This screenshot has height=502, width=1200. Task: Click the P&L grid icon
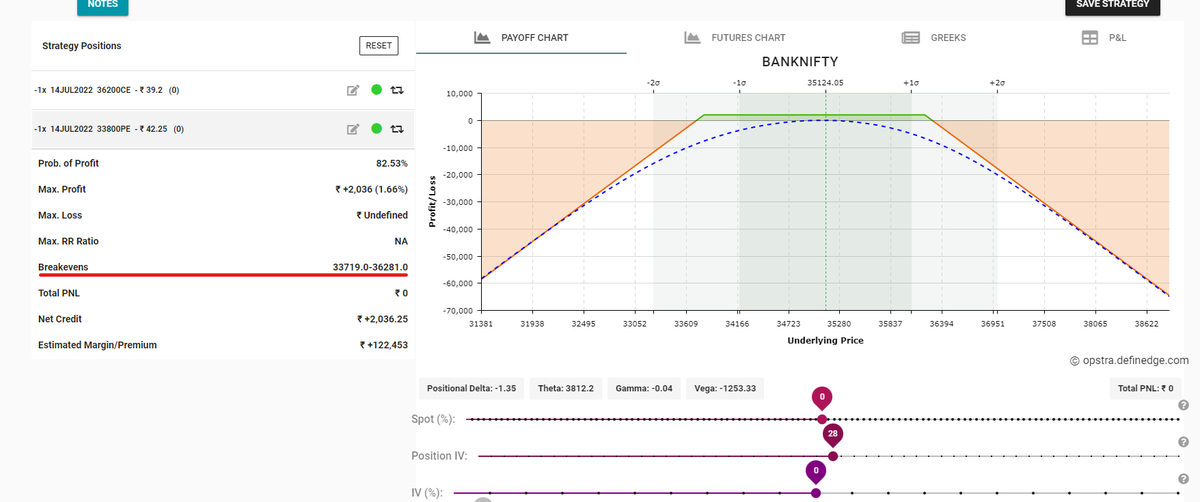tap(1090, 37)
